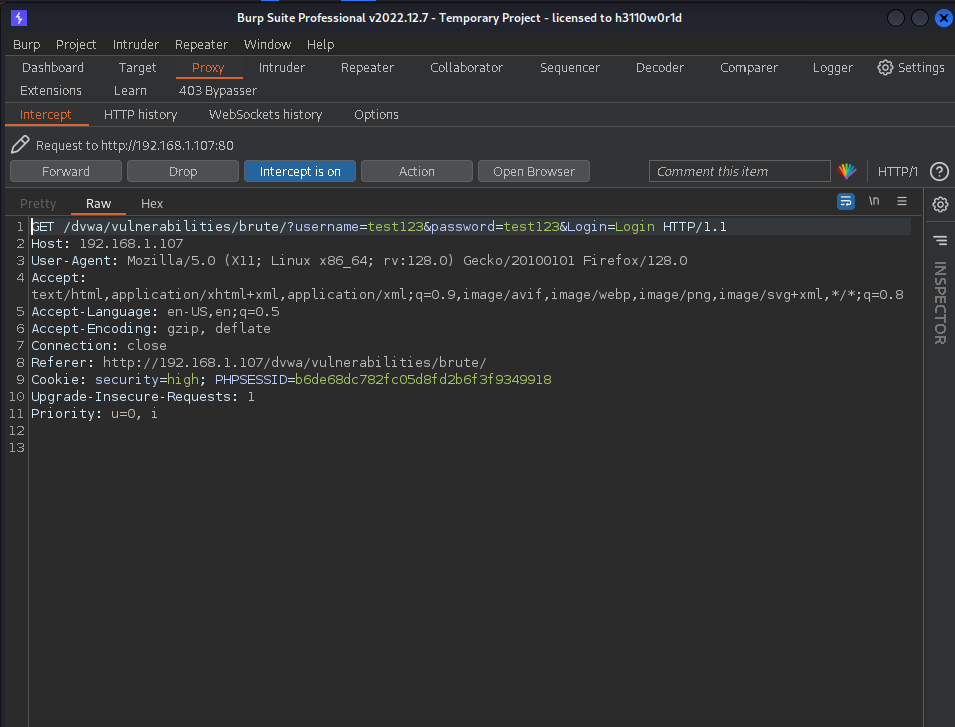955x727 pixels.
Task: Open the Action dropdown menu
Action: 417,172
